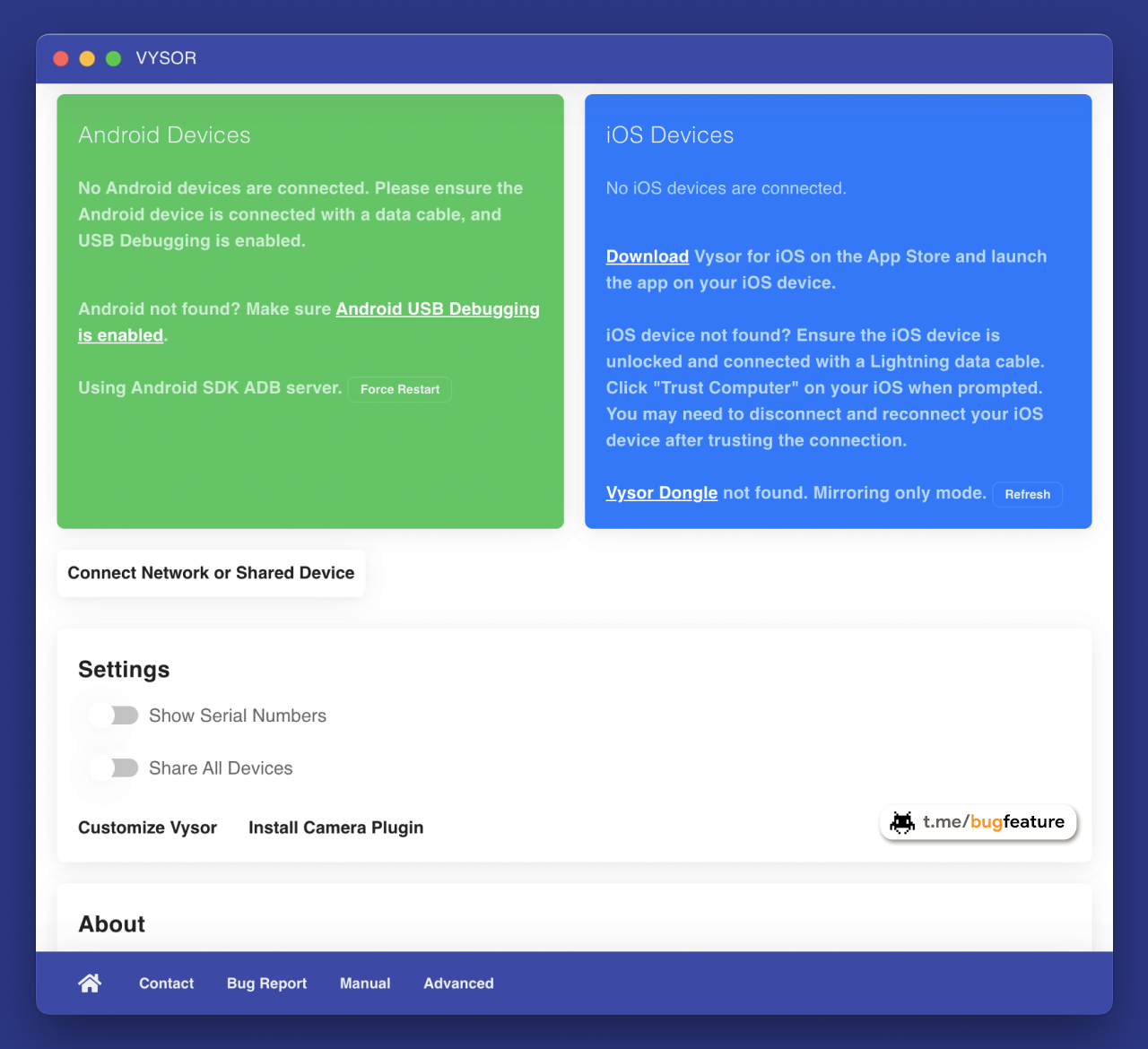Viewport: 1148px width, 1049px height.
Task: Open the Vysor Dongle link
Action: 662,493
